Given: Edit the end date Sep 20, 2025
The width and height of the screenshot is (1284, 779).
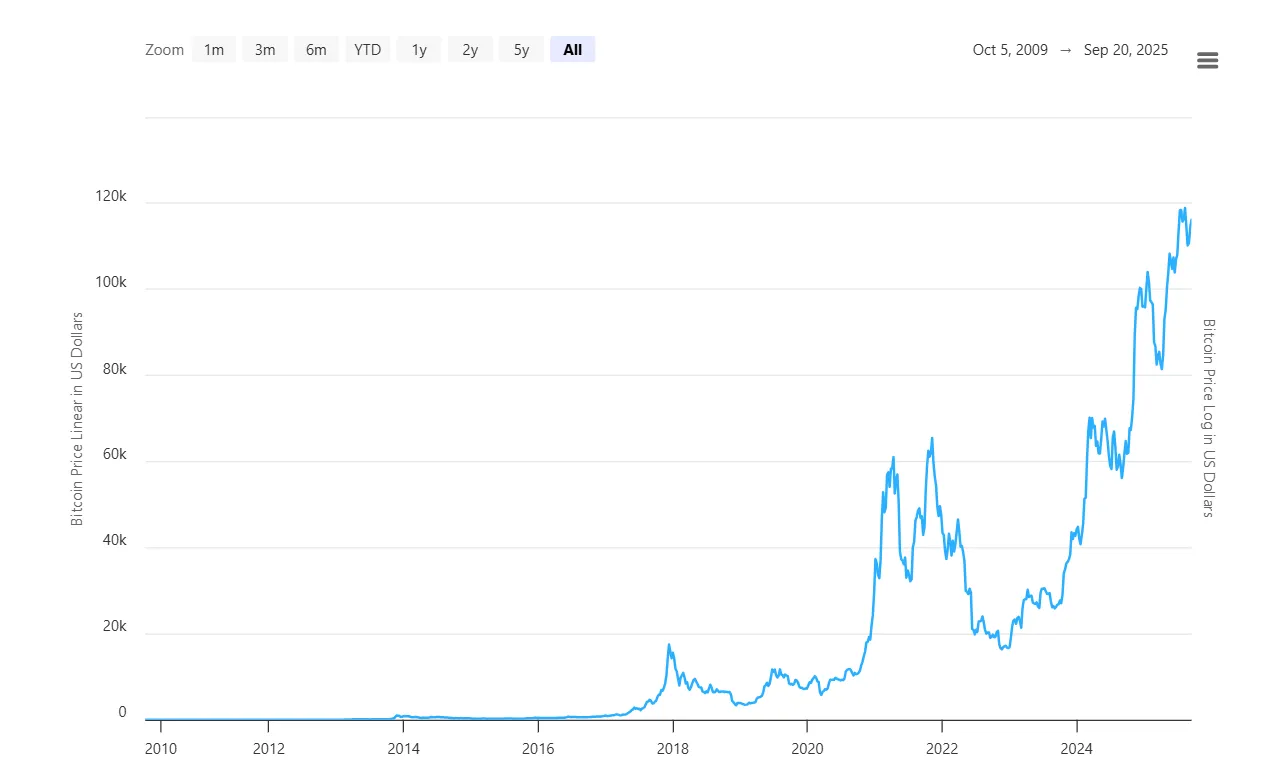Looking at the screenshot, I should 1125,50.
